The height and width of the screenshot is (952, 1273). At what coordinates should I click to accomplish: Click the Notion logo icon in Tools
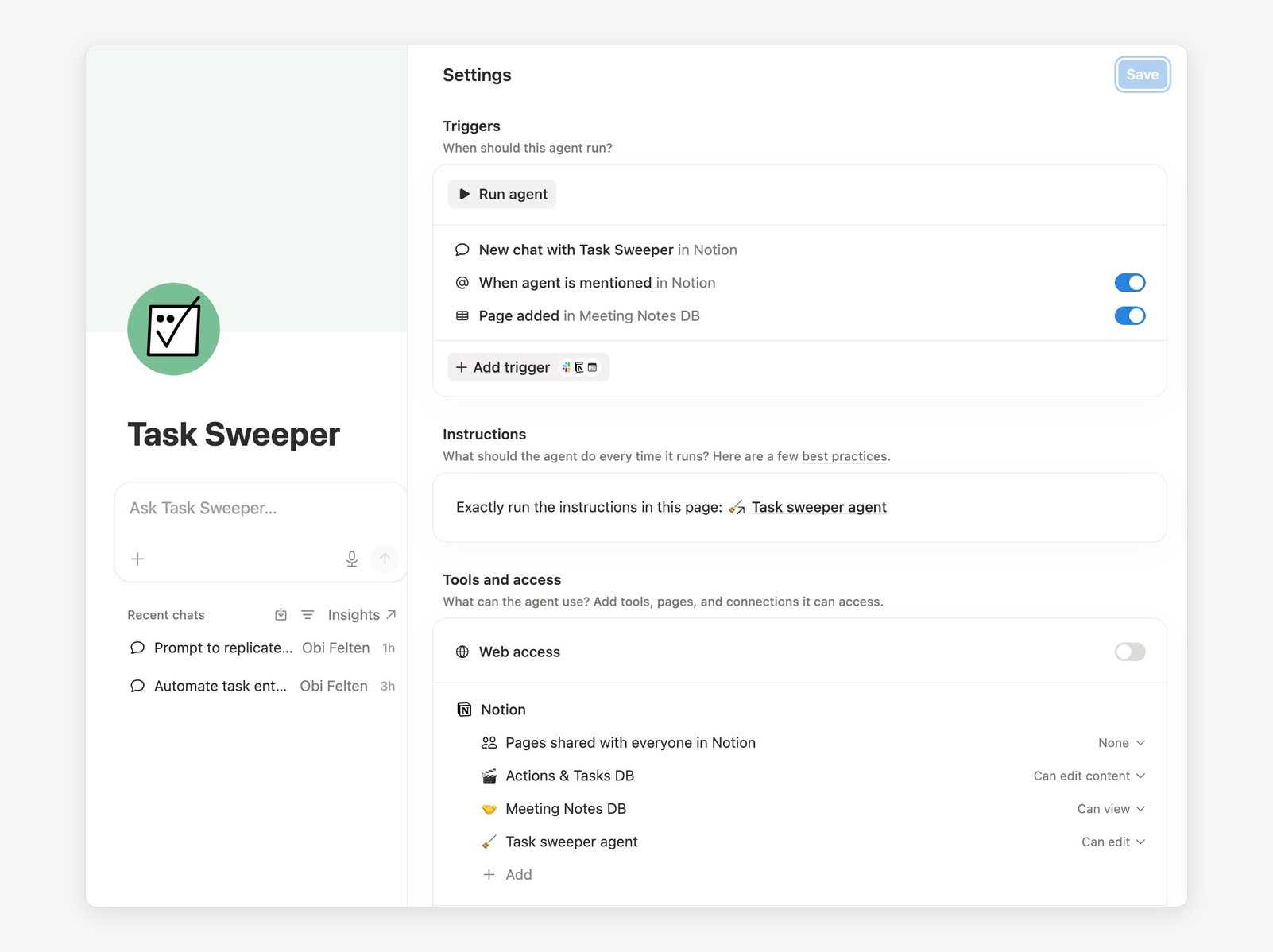coord(464,710)
